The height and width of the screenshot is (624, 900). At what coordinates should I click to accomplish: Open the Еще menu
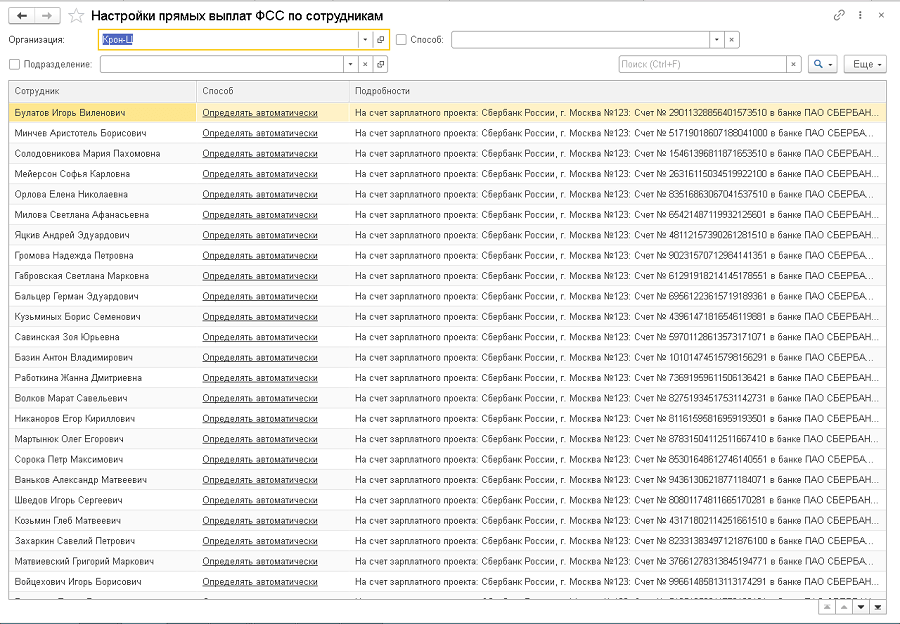tap(865, 64)
